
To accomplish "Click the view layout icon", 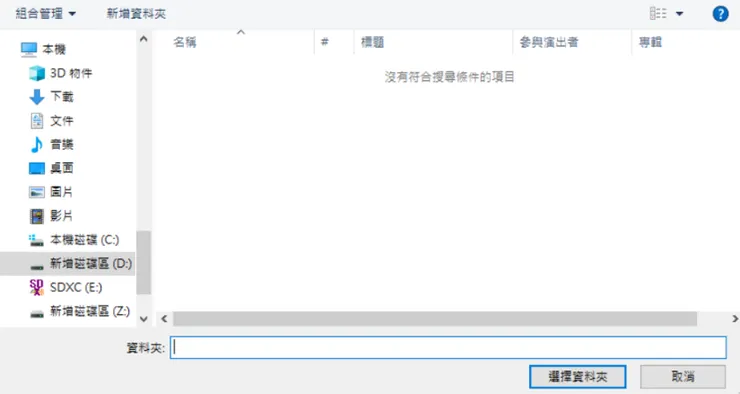I will coord(658,14).
